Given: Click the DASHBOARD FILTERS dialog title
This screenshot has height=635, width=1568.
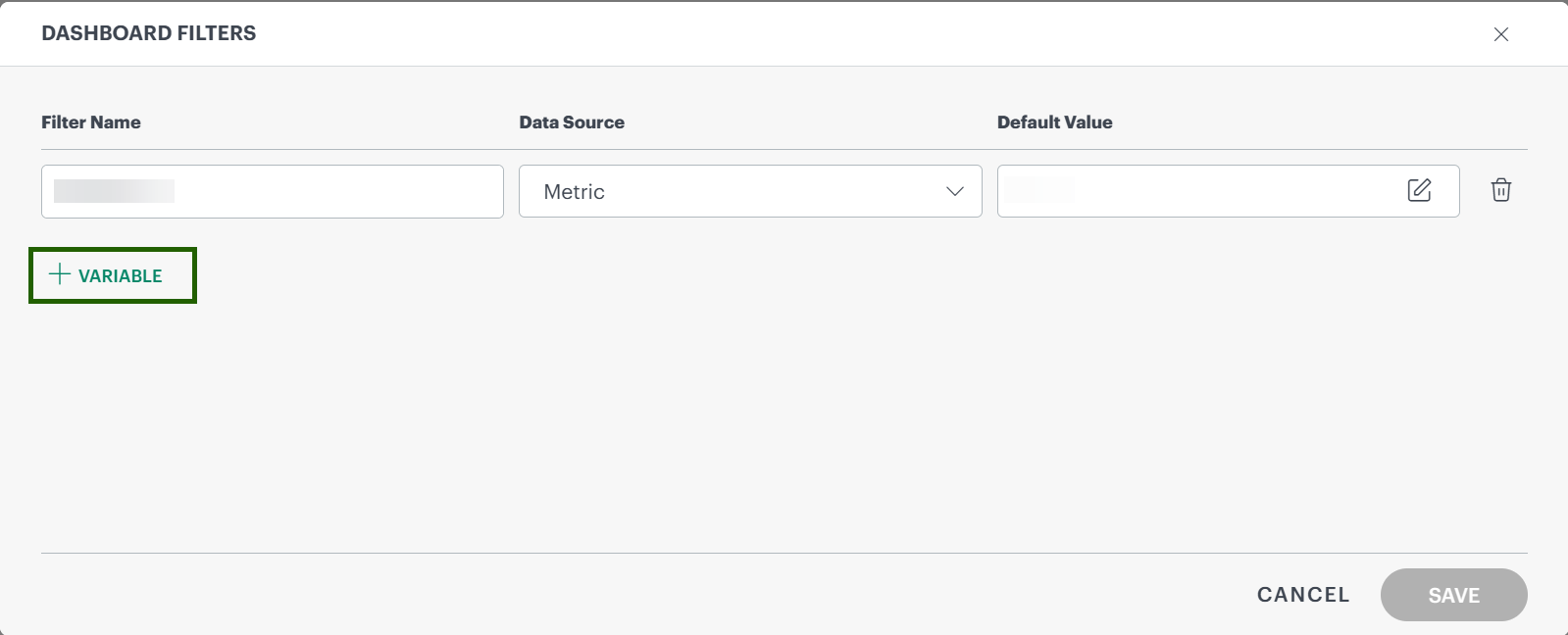Looking at the screenshot, I should [x=148, y=33].
